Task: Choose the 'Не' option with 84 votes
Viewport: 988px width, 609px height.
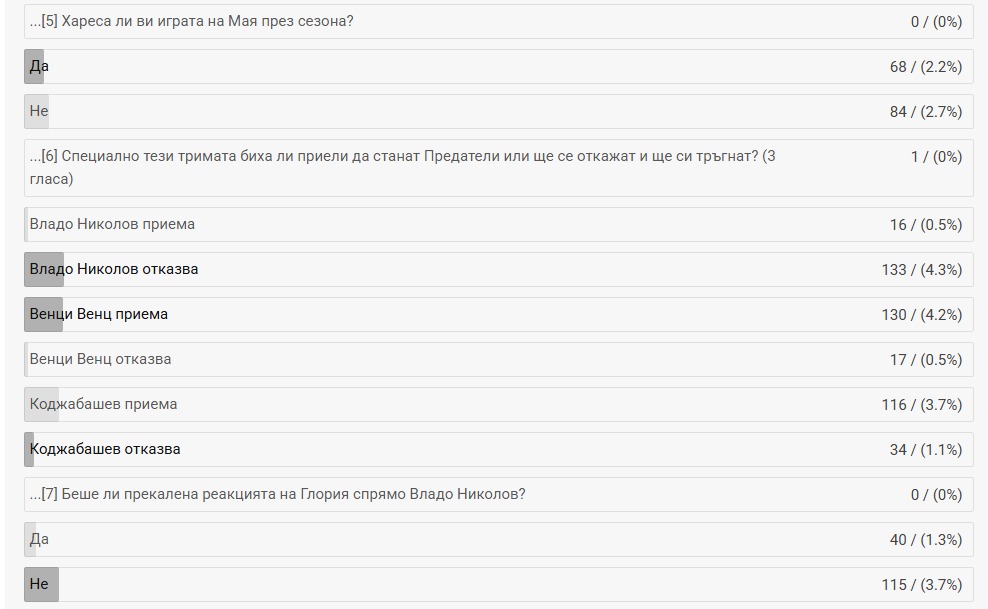Action: point(40,111)
